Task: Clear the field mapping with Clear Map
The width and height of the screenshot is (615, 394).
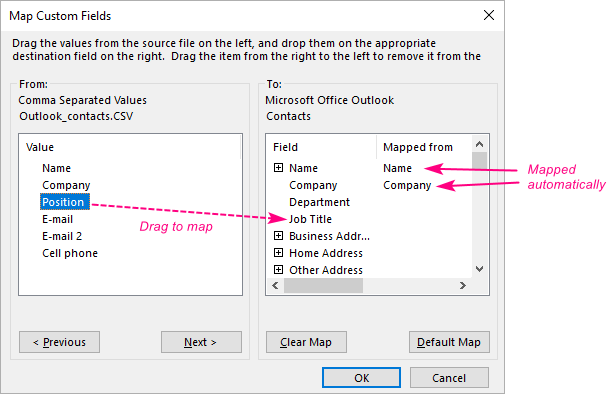Action: click(306, 342)
